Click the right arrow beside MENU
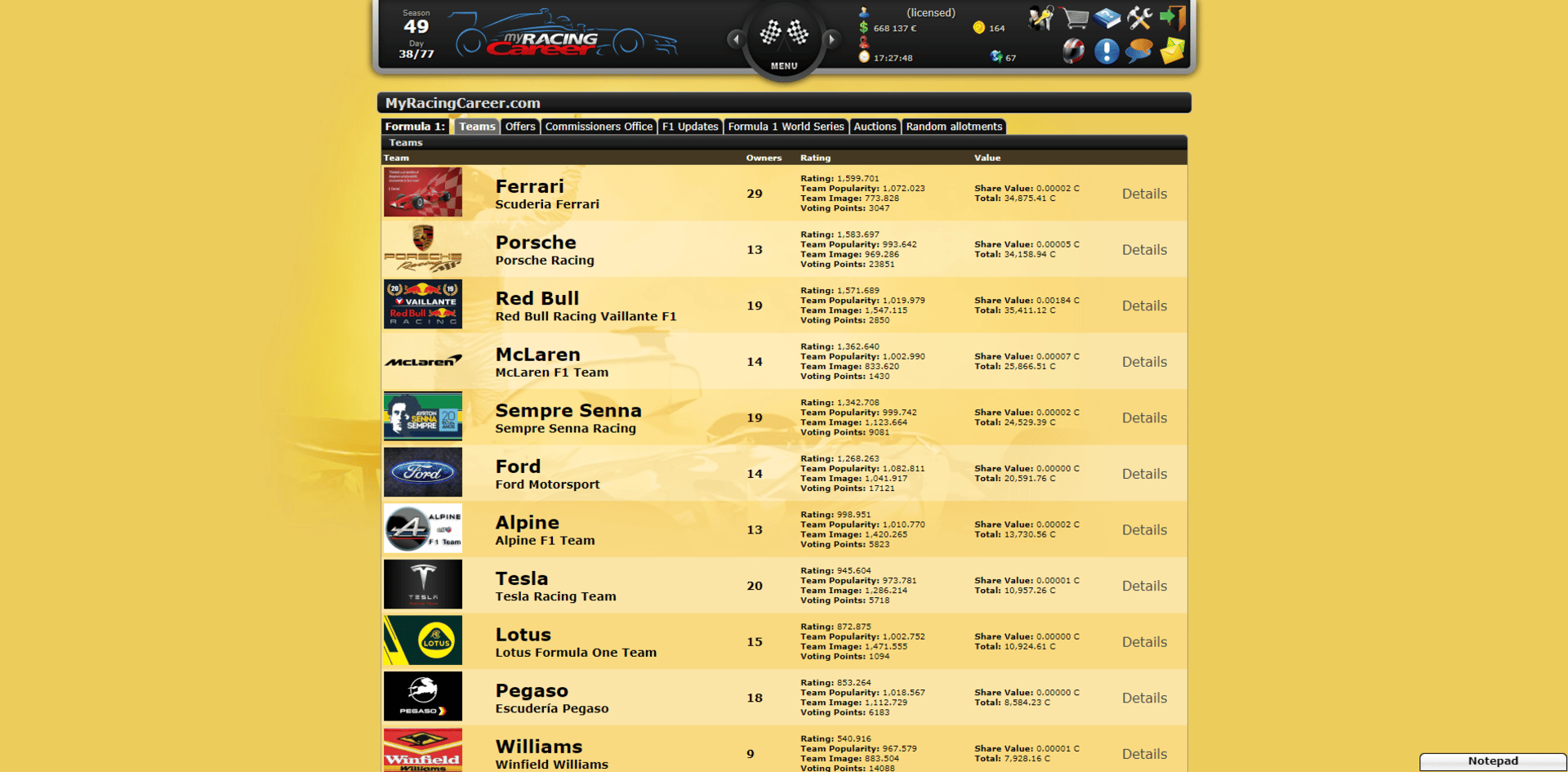 [831, 38]
